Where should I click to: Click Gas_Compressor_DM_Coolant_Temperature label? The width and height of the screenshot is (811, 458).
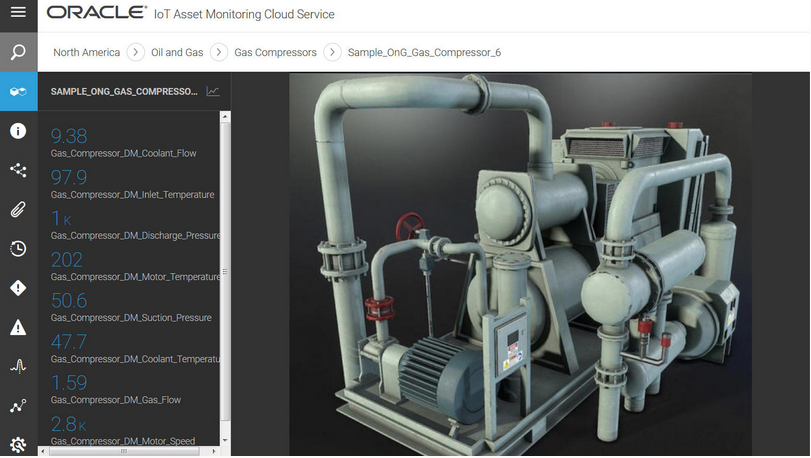click(x=135, y=359)
